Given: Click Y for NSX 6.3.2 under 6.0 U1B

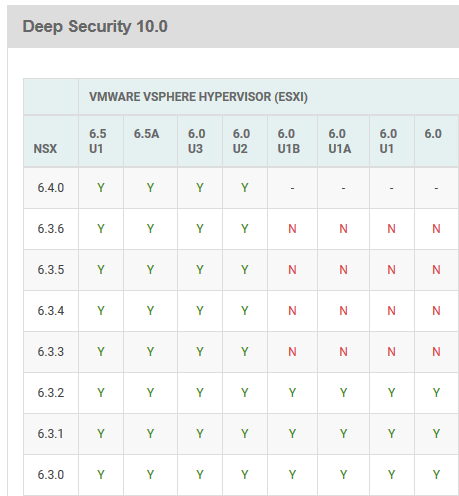Looking at the screenshot, I should tap(292, 393).
